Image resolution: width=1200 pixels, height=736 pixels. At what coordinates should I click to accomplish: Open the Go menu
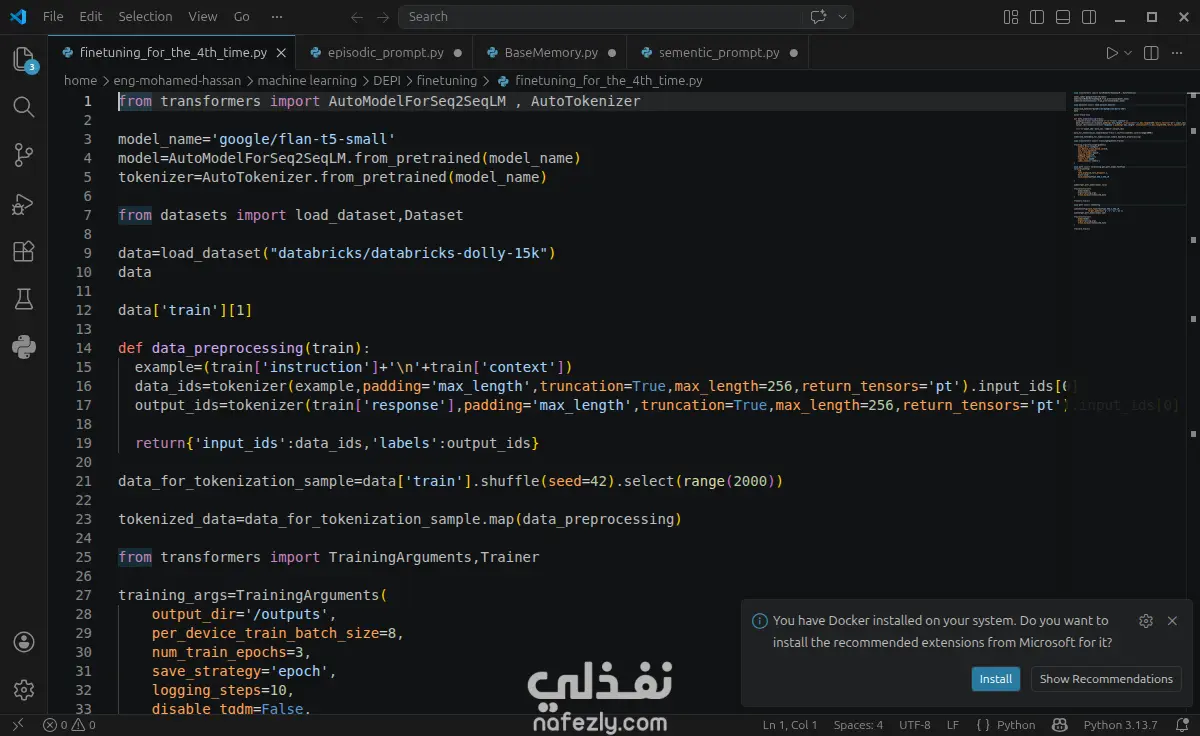[x=241, y=17]
